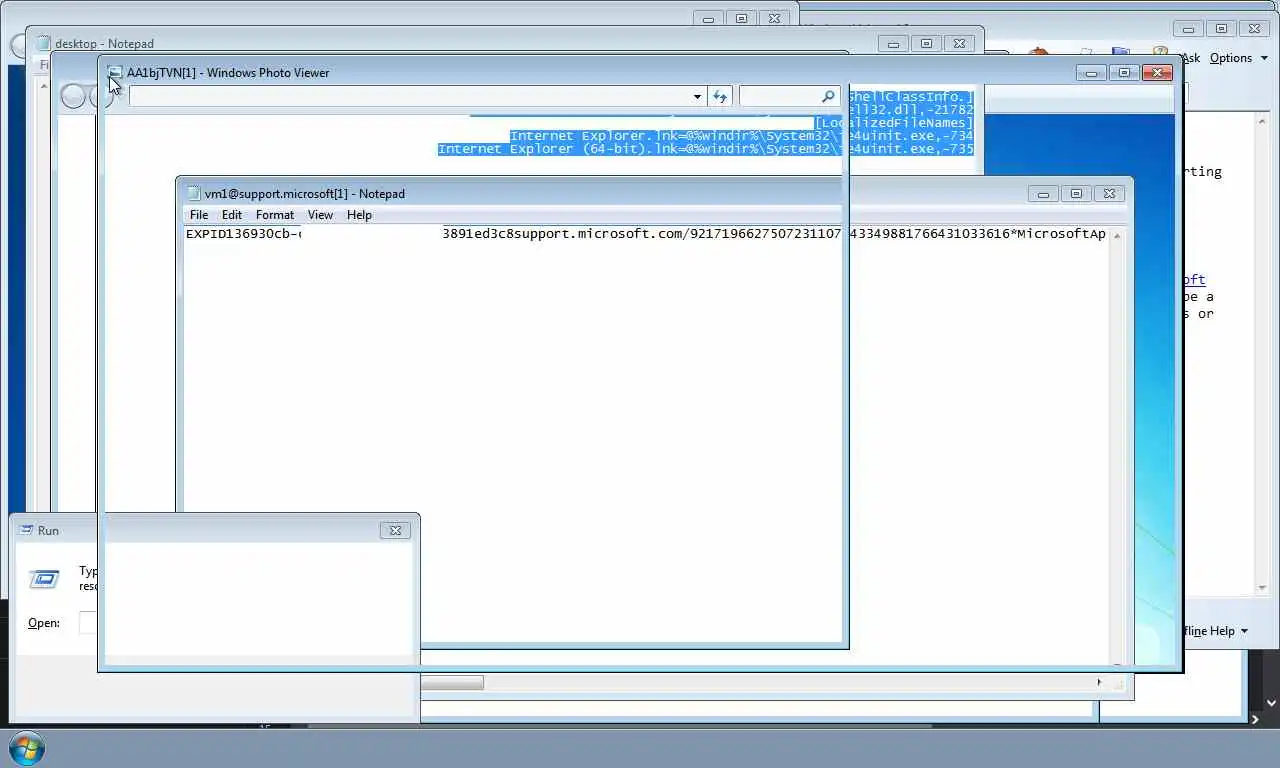Click the Windows Photo Viewer title bar icon
Viewport: 1280px width, 768px height.
(x=115, y=73)
